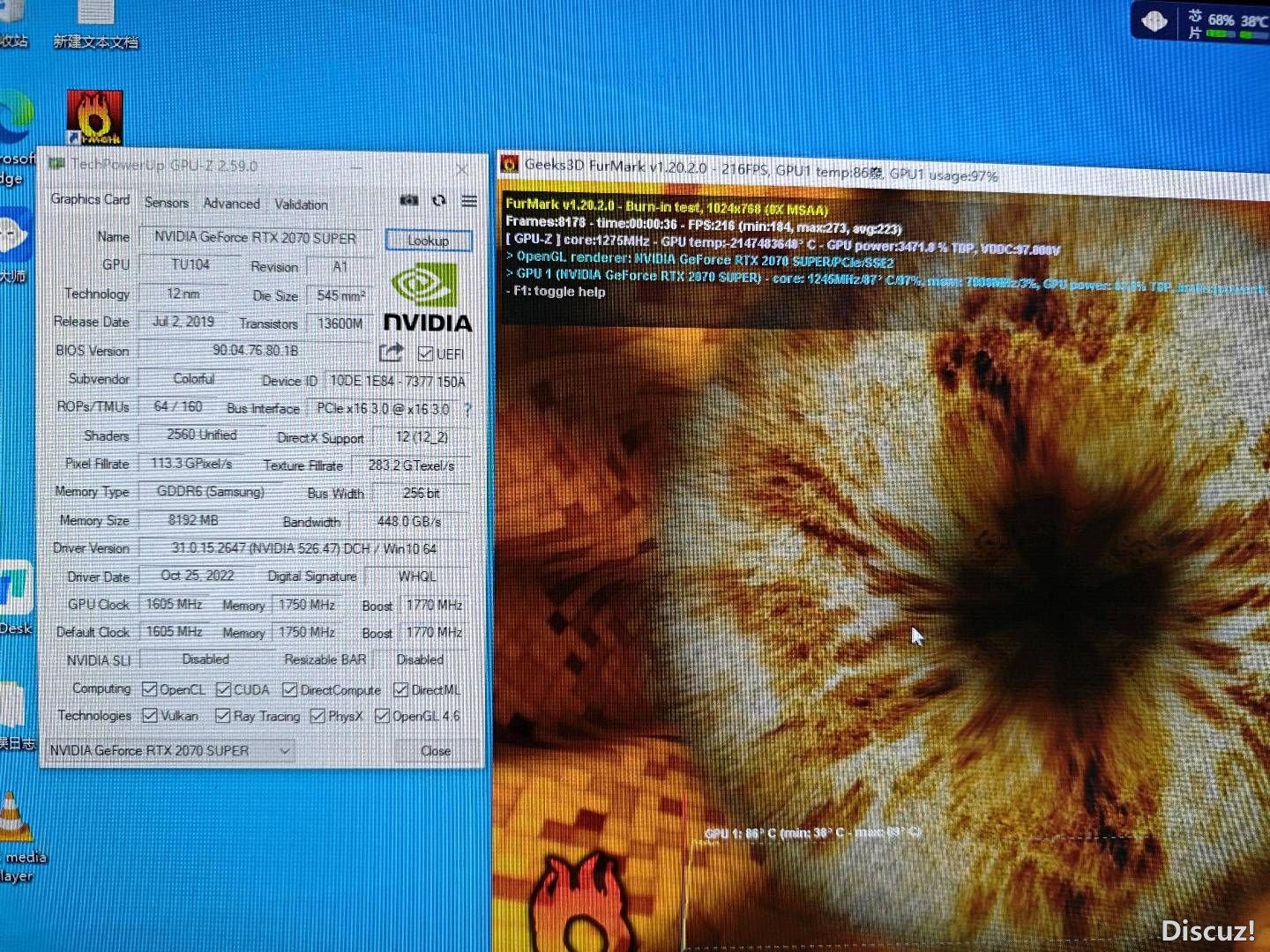Click the 2560 Unified shaders value
Image resolution: width=1270 pixels, height=952 pixels.
pyautogui.click(x=202, y=435)
